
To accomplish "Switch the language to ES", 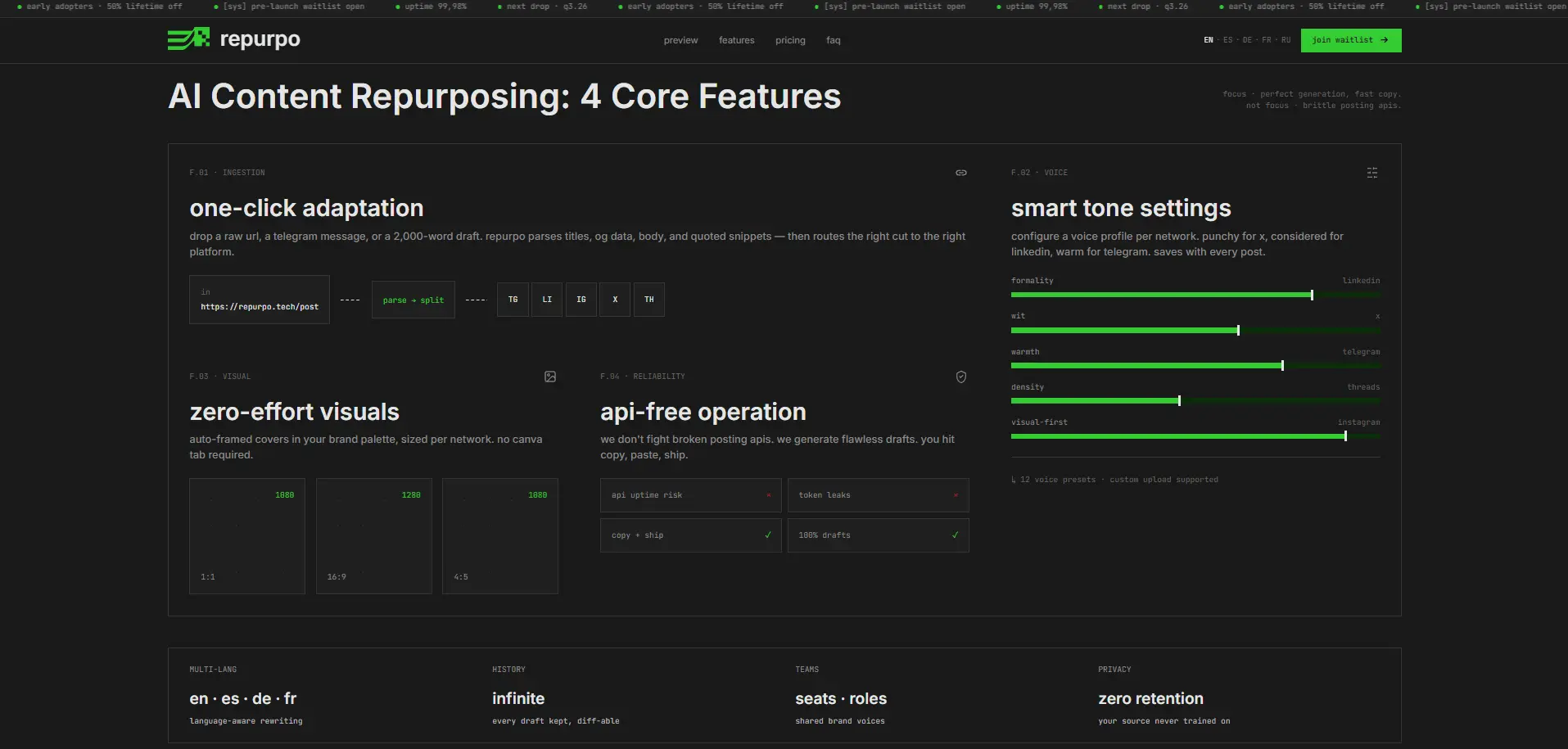I will (1227, 40).
